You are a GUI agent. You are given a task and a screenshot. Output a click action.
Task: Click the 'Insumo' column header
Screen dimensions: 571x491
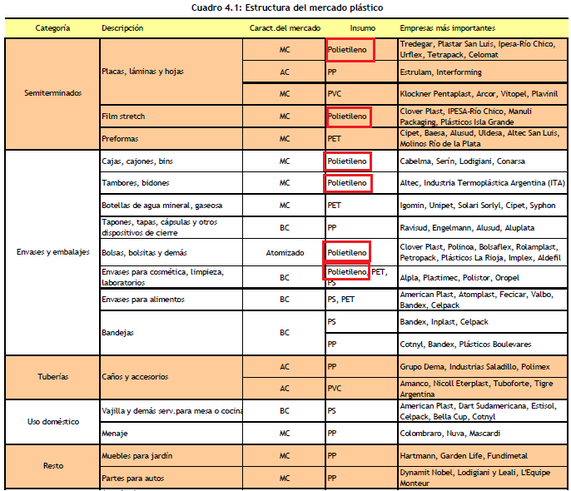[363, 28]
